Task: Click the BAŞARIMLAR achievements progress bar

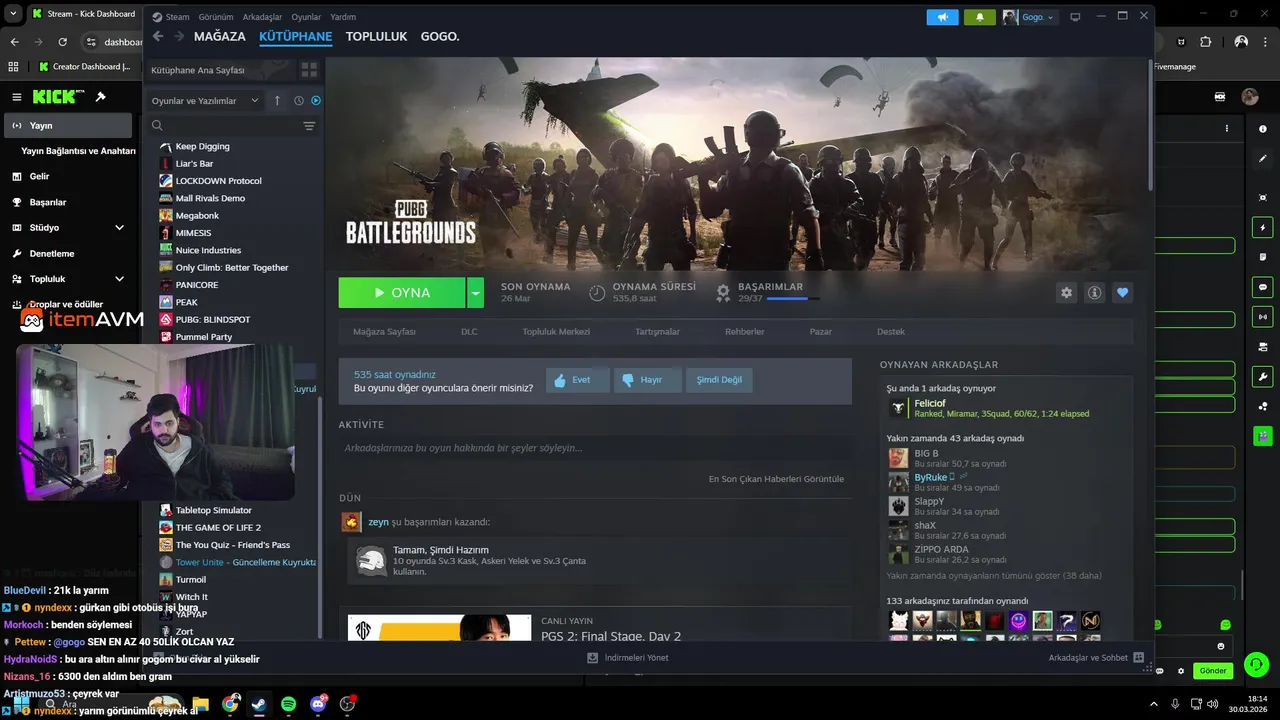Action: (793, 299)
